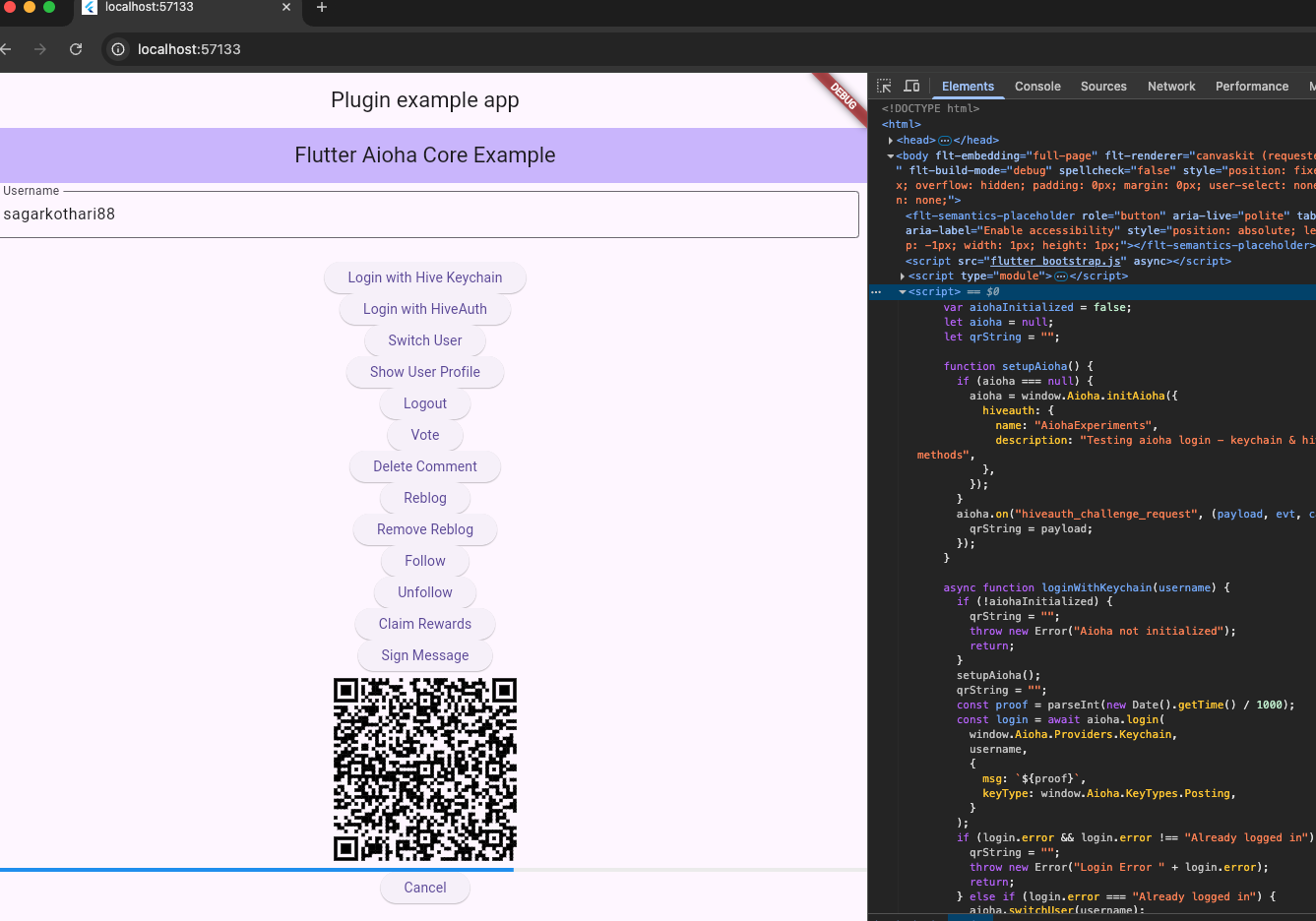Click the browser address bar URL

tap(189, 49)
